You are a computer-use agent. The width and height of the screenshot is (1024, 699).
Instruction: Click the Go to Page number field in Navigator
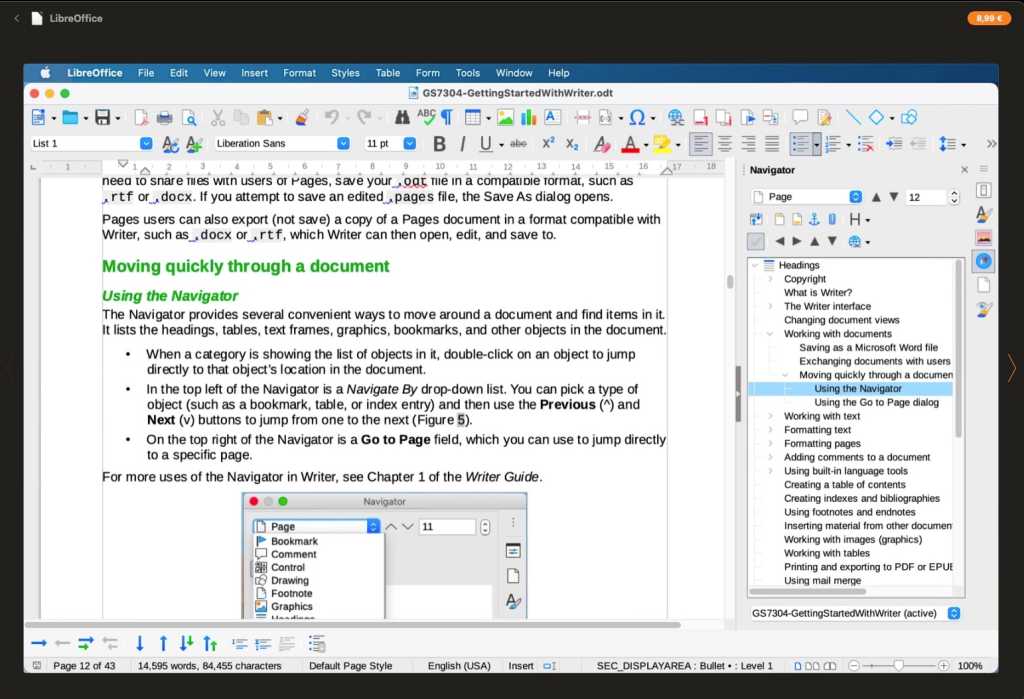[x=927, y=197]
